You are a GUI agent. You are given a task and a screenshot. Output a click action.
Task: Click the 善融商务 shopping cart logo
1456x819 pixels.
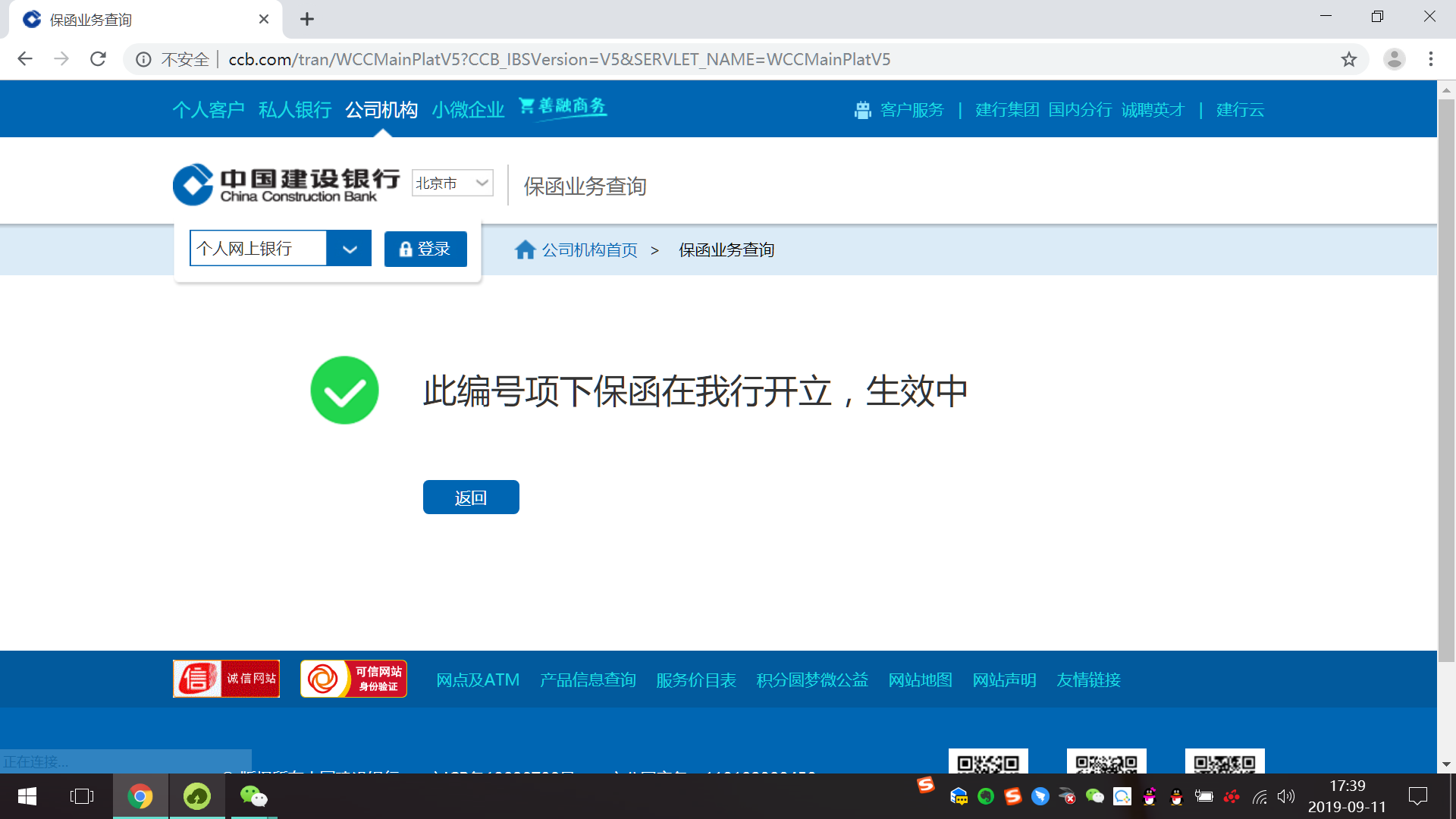tap(562, 107)
